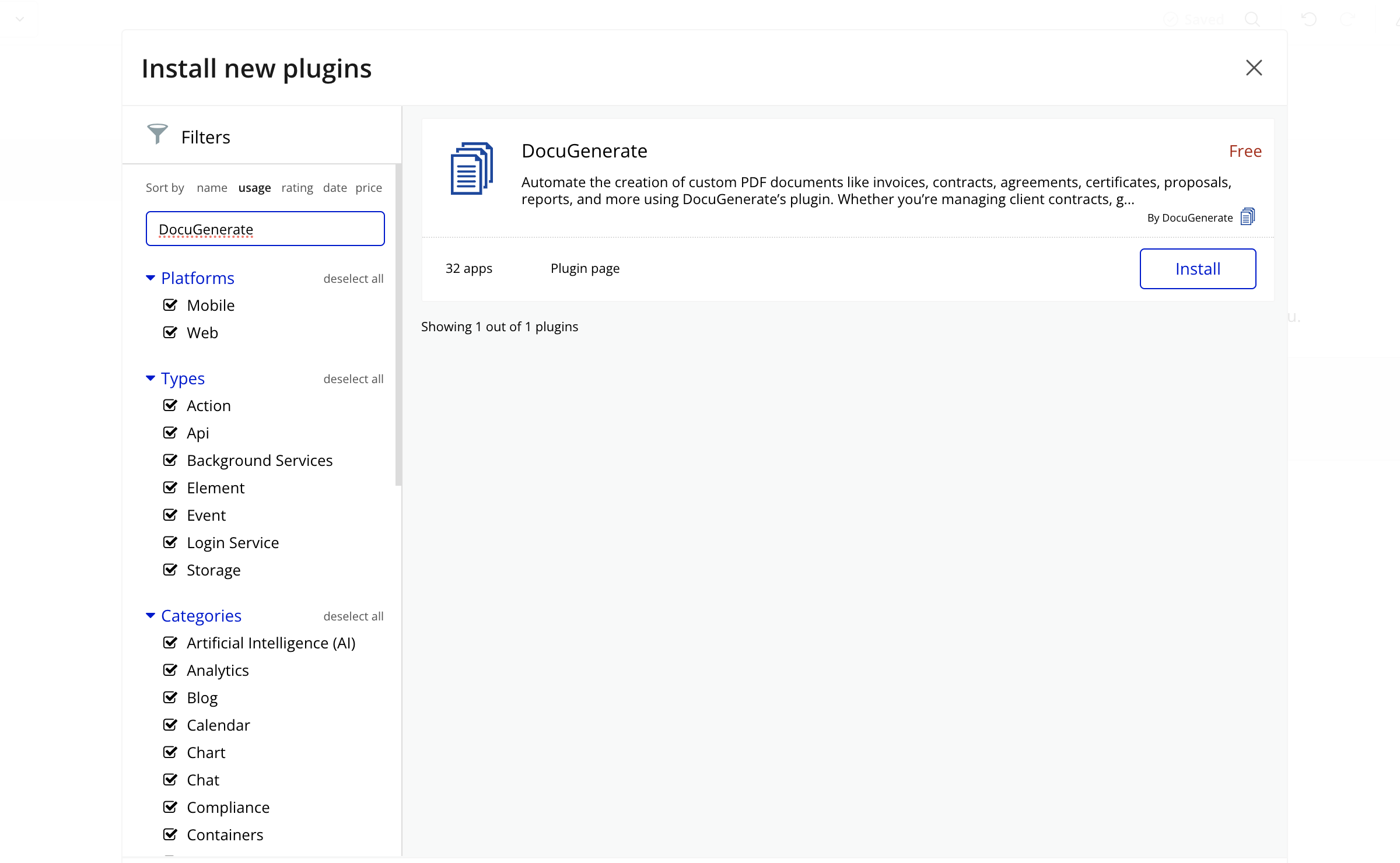1400x863 pixels.
Task: Collapse the Types filter section
Action: point(150,378)
